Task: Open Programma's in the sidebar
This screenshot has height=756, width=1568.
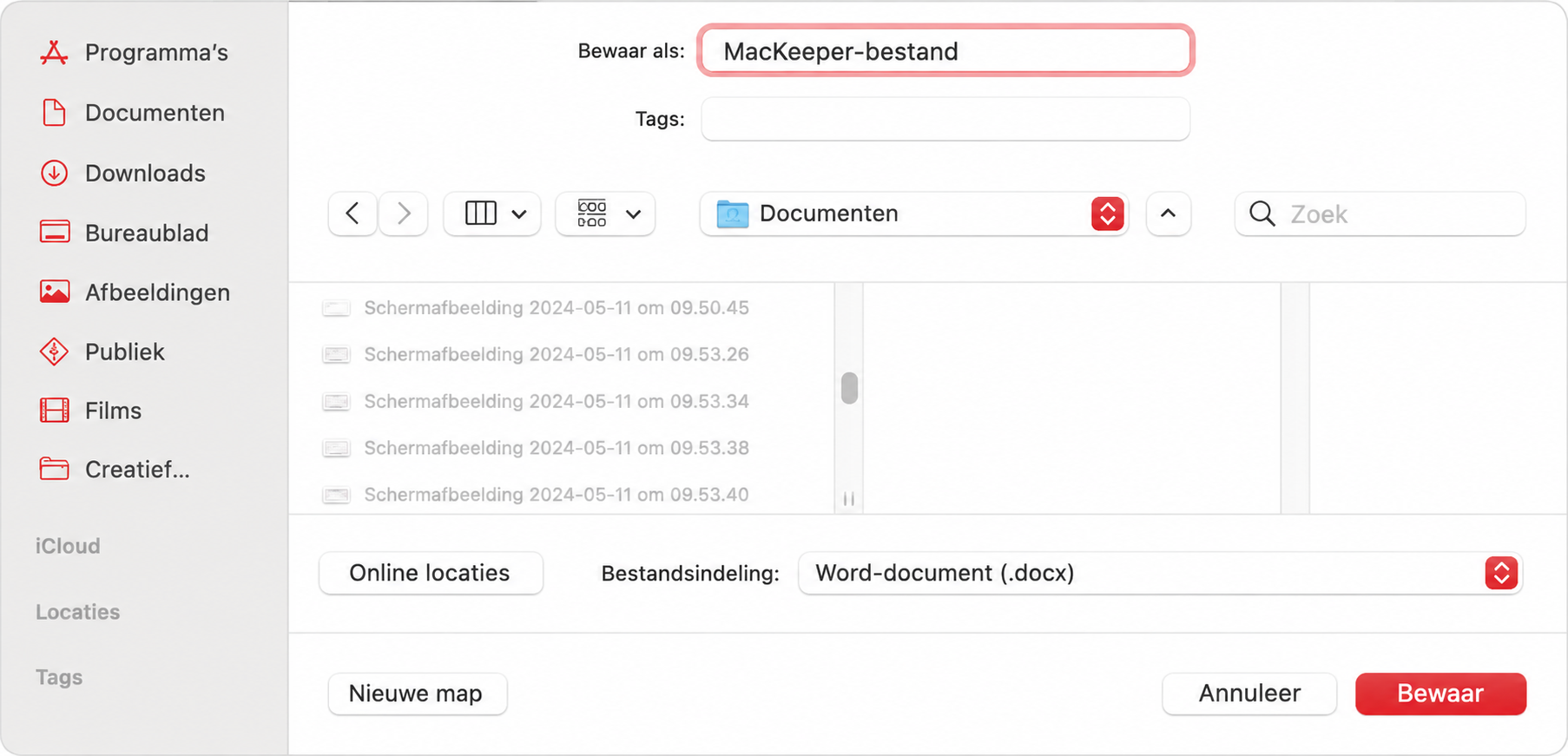Action: [134, 53]
